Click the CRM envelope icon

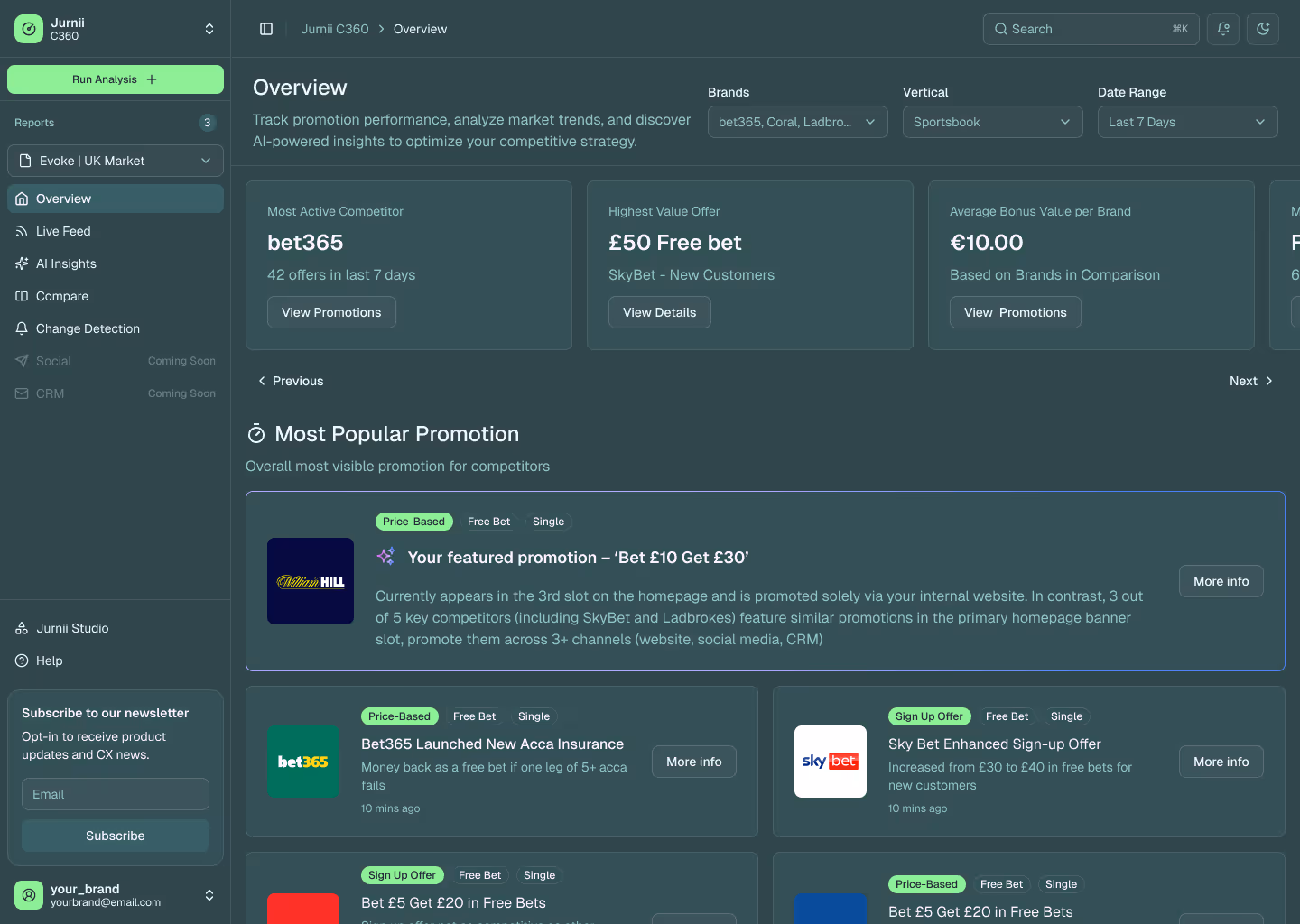coord(22,393)
